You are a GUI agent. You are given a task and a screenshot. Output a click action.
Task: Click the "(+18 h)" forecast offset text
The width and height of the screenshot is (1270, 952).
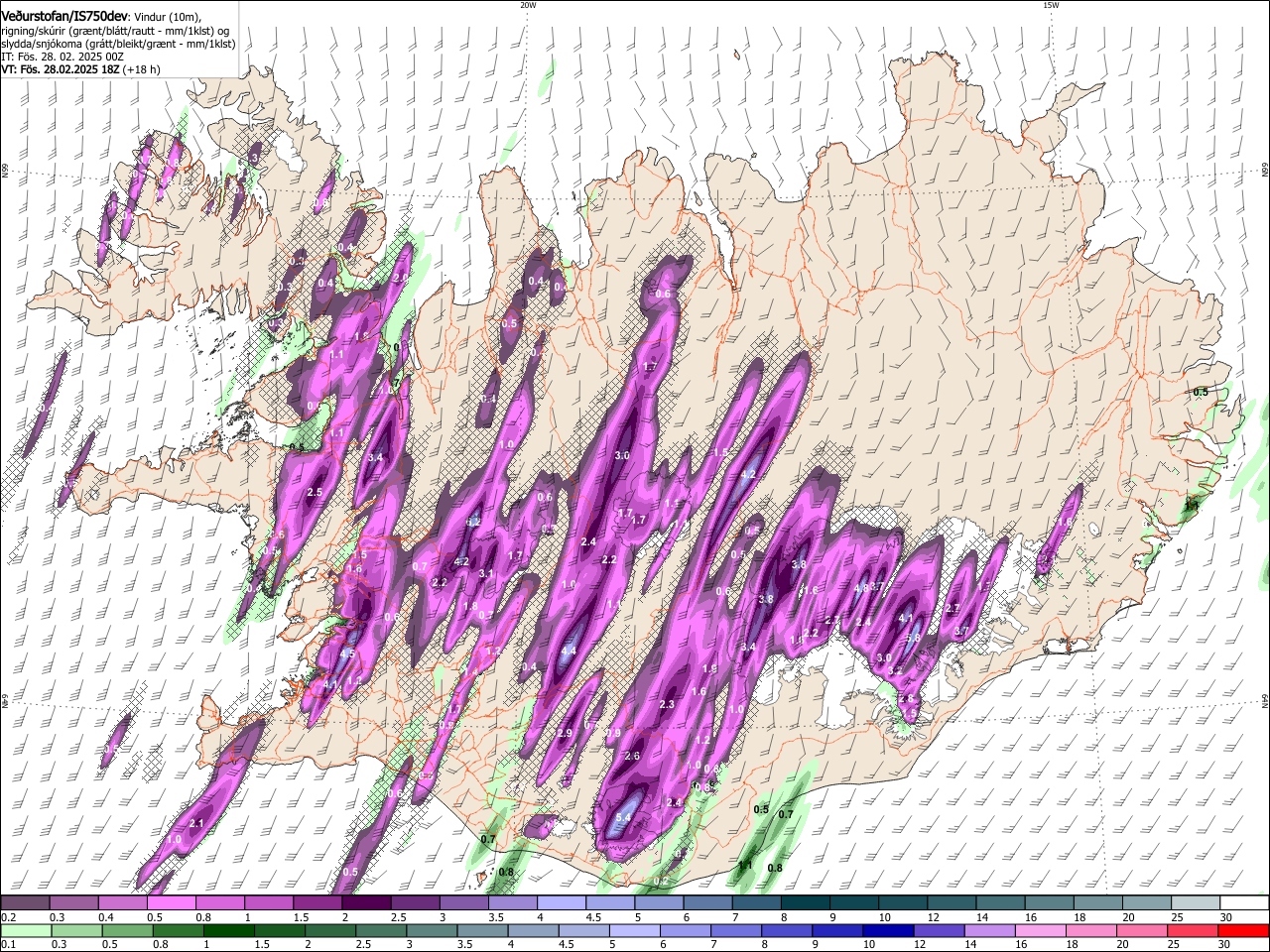[141, 69]
